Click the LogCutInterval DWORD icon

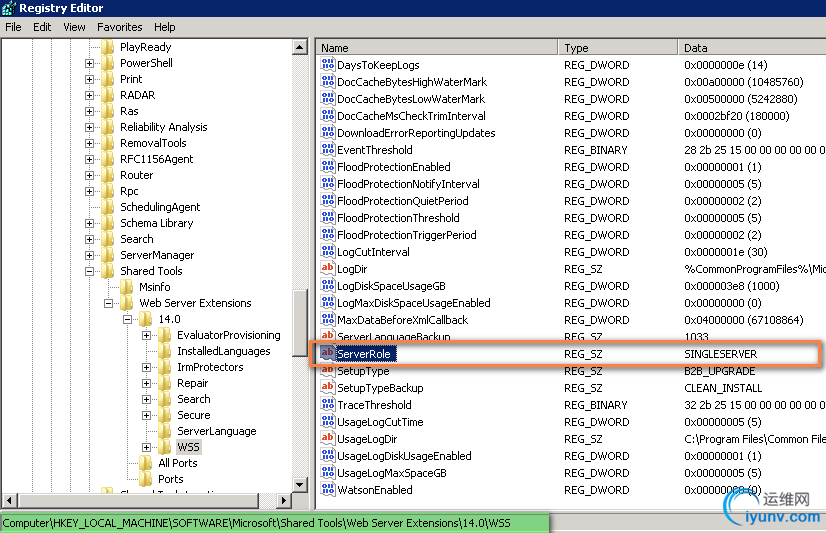coord(328,251)
